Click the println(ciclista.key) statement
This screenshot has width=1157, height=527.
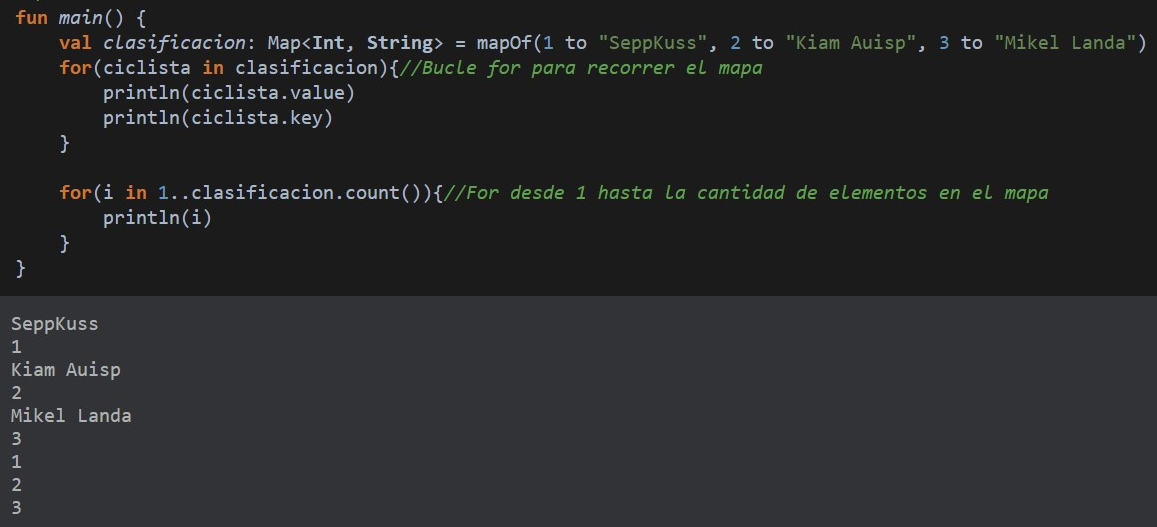218,118
